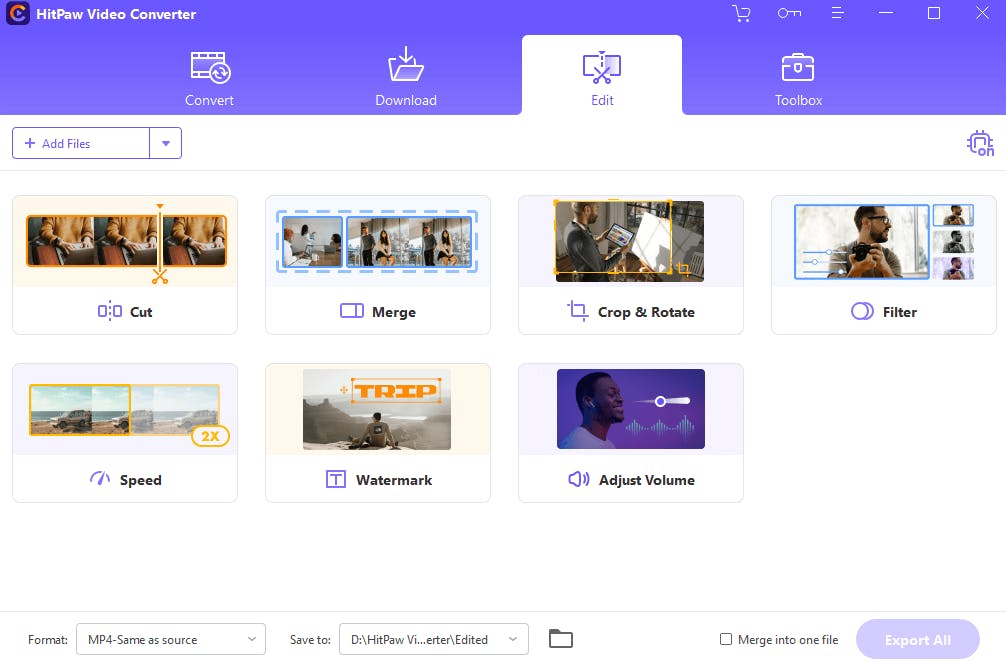Click the Crop & Rotate crop icon

577,311
